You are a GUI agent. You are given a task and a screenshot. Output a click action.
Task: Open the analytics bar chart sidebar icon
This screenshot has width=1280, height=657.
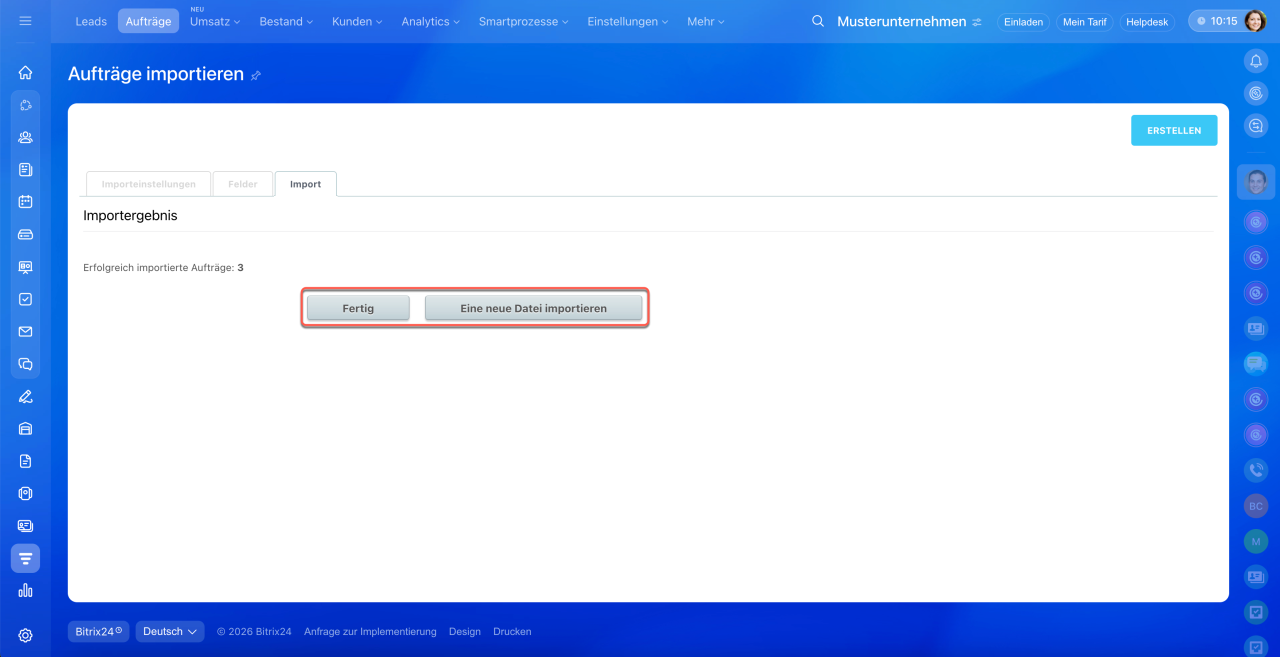(25, 590)
